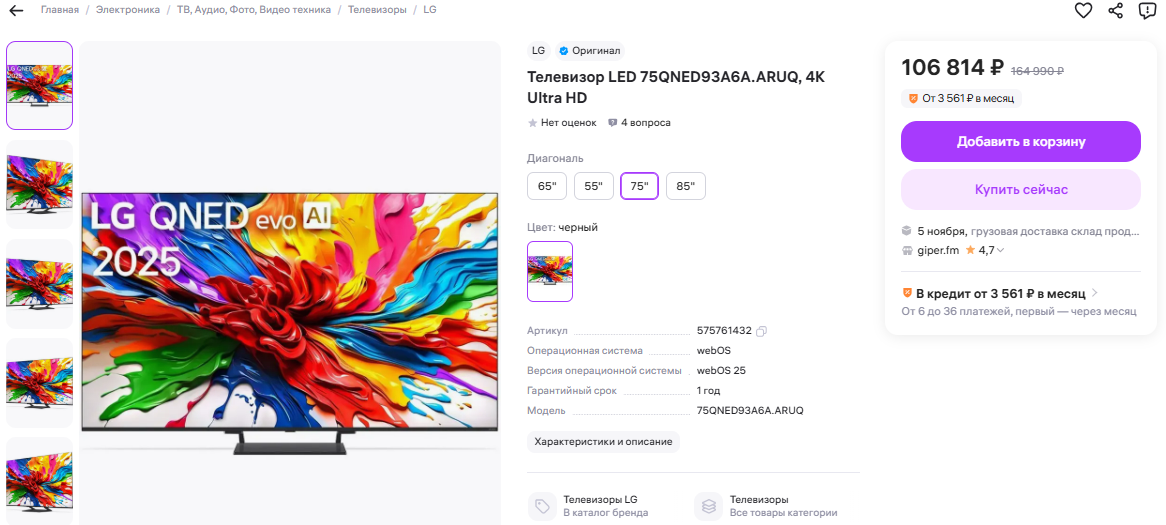Click the price 106 814 ₽

(x=953, y=68)
